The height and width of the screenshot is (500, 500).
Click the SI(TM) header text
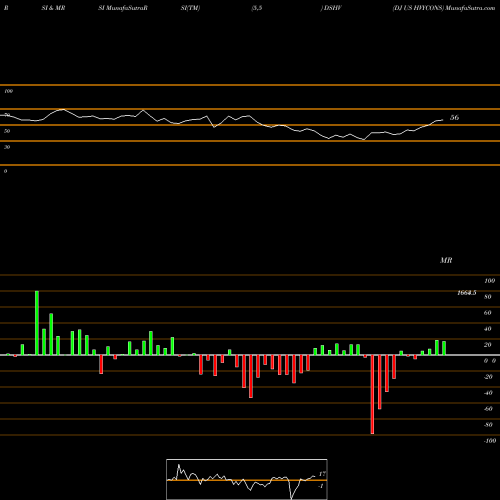point(190,8)
